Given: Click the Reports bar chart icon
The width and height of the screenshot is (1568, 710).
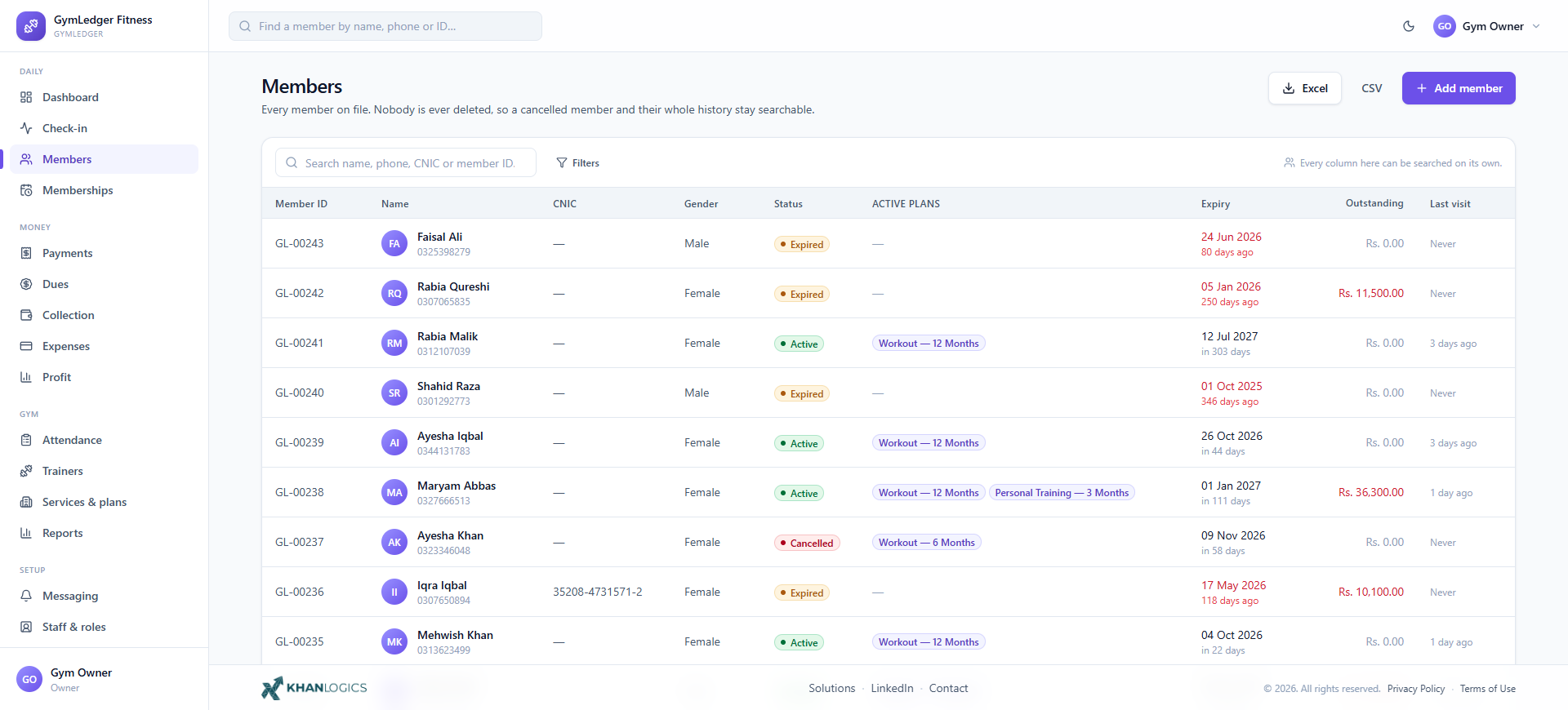Looking at the screenshot, I should tap(26, 533).
